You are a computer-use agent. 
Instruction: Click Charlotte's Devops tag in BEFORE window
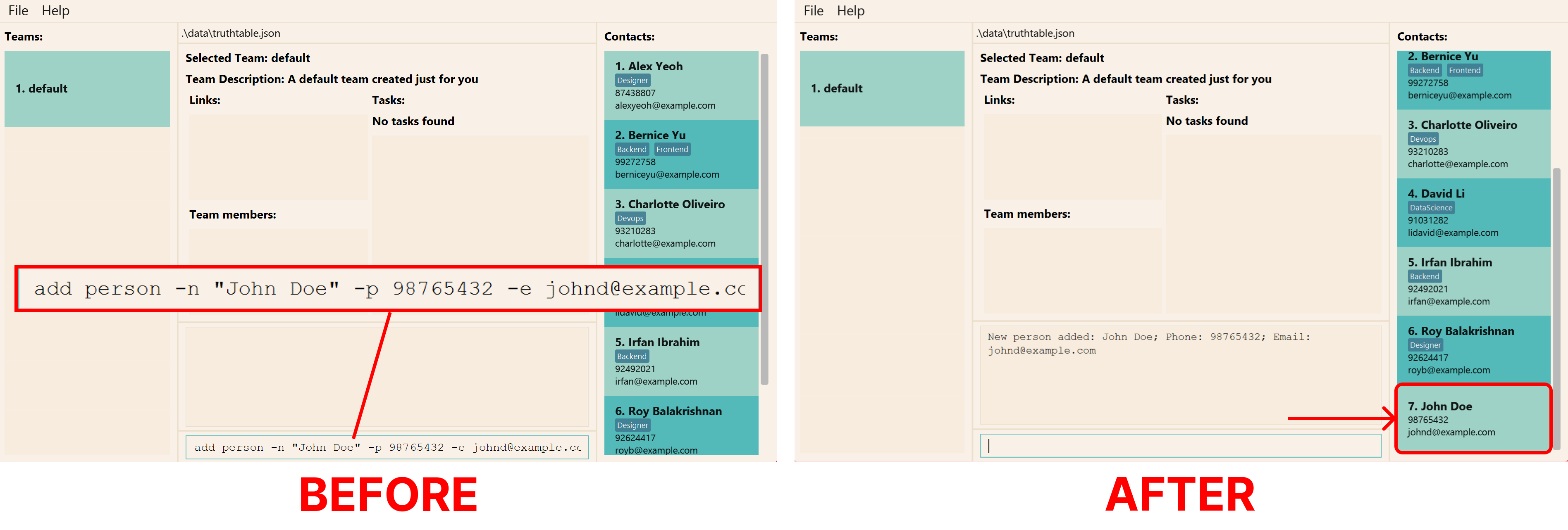coord(630,219)
